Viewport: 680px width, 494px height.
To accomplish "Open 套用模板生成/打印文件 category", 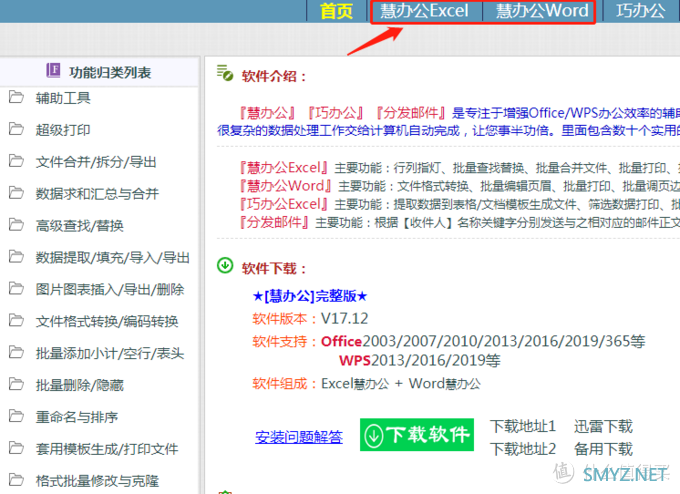I will pos(107,449).
